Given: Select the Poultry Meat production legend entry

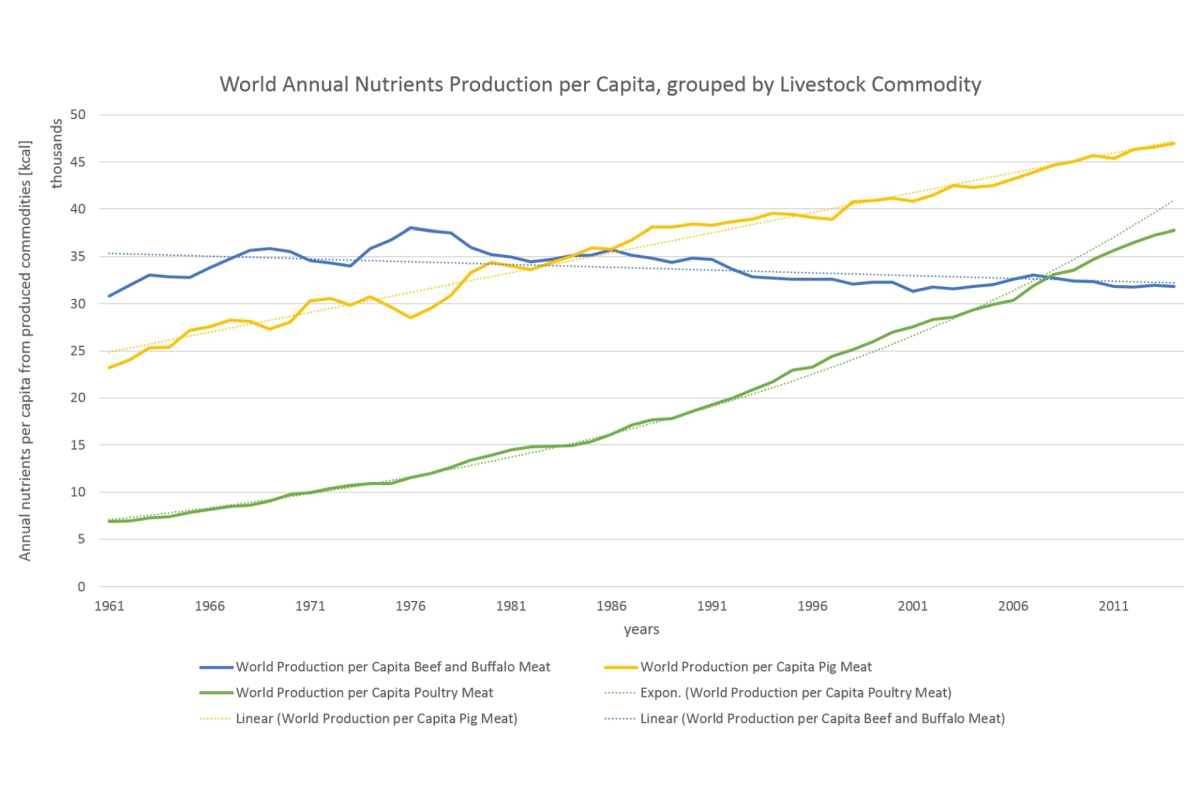Looking at the screenshot, I should pyautogui.click(x=363, y=692).
